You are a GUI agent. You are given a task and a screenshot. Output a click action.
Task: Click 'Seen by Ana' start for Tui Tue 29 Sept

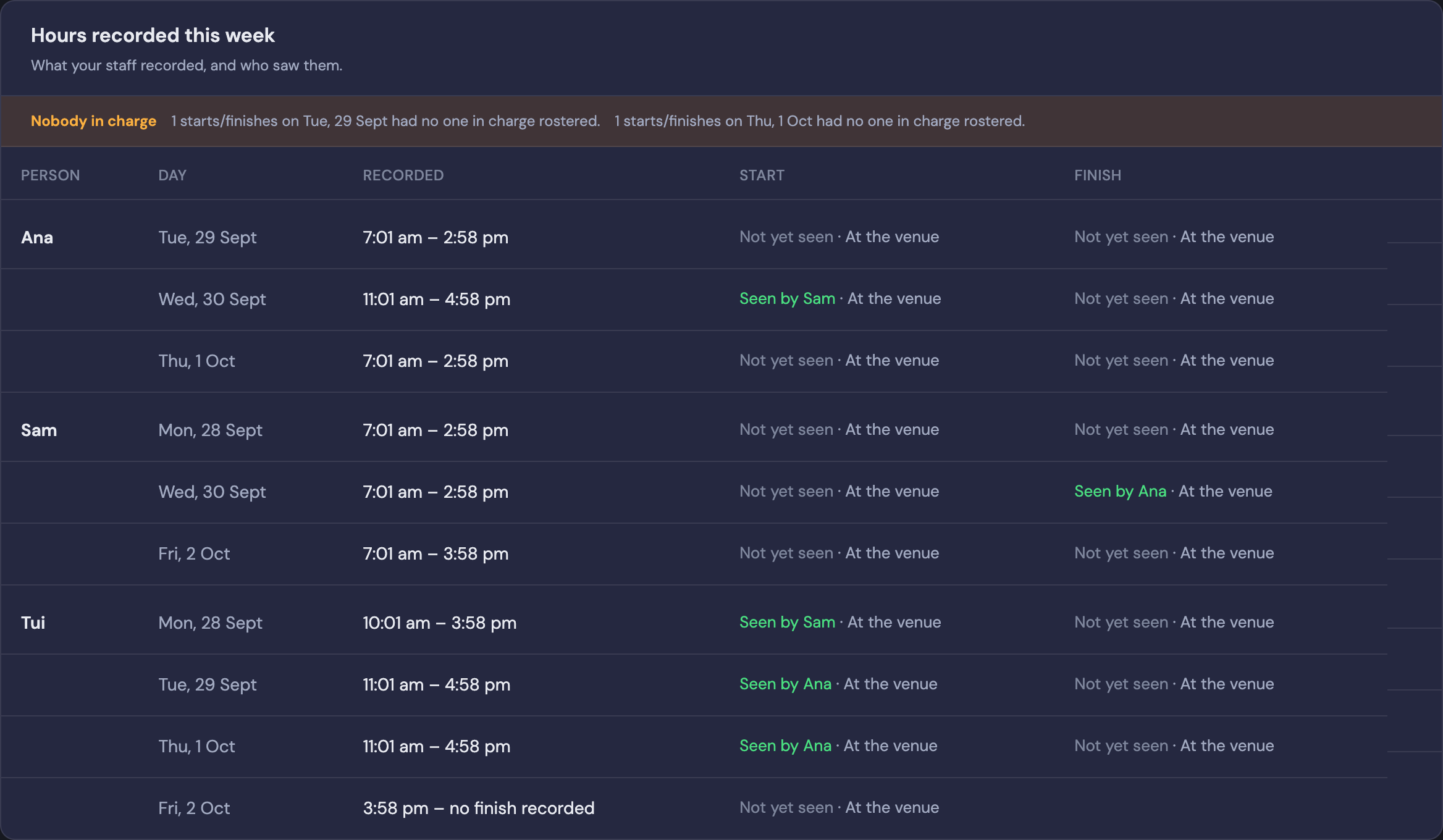786,684
